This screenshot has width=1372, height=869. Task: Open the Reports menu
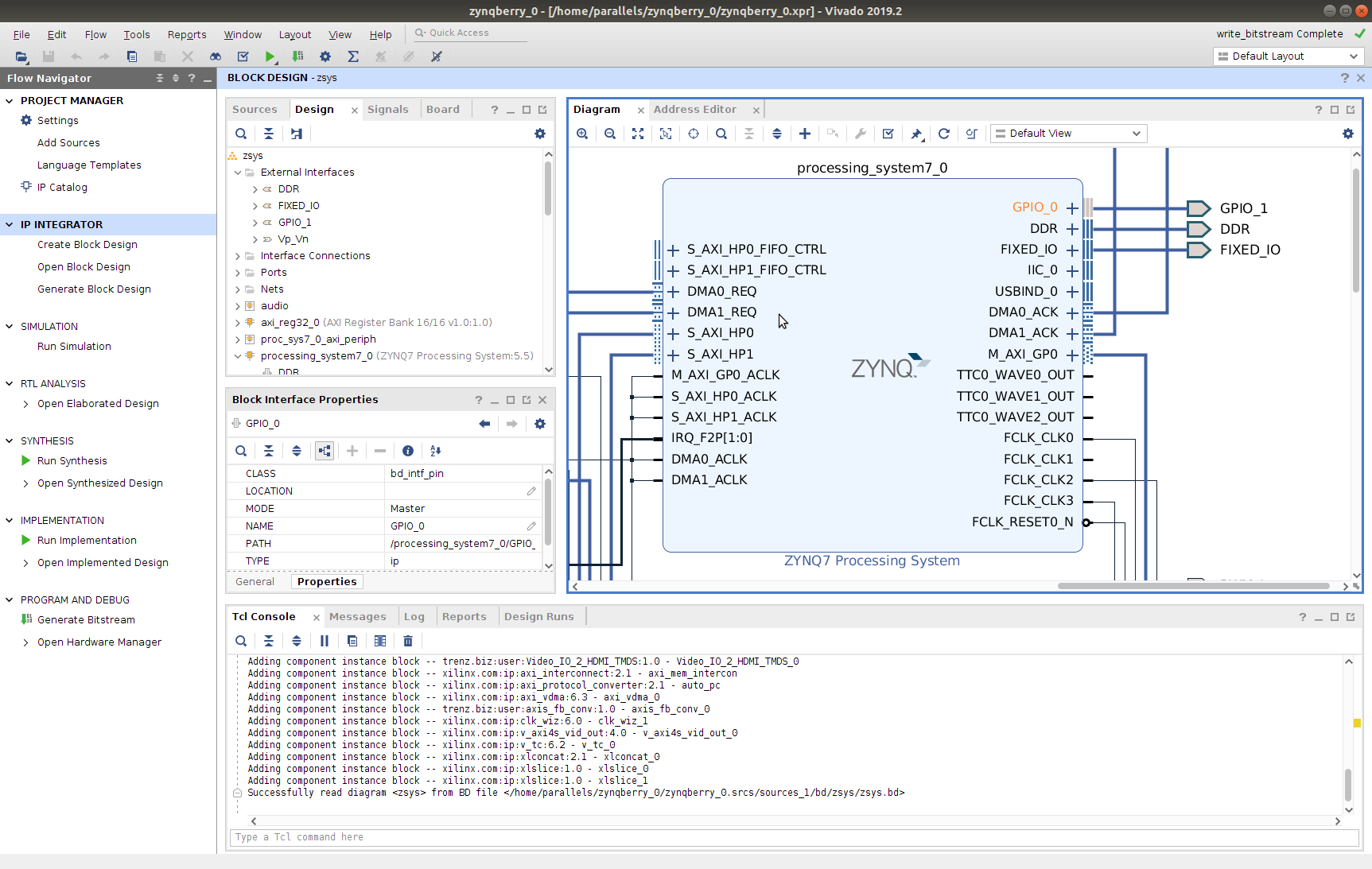pyautogui.click(x=186, y=35)
